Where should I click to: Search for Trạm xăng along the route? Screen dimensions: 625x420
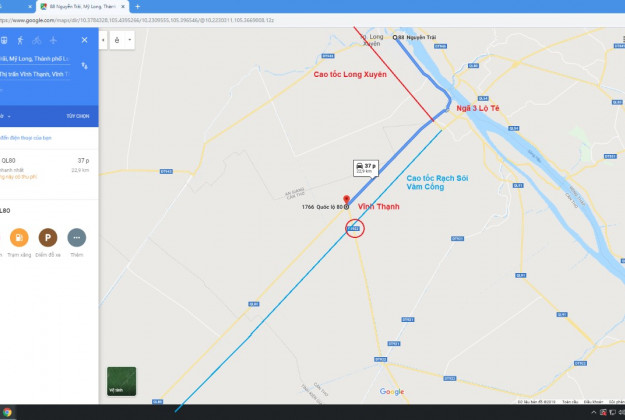tap(19, 237)
